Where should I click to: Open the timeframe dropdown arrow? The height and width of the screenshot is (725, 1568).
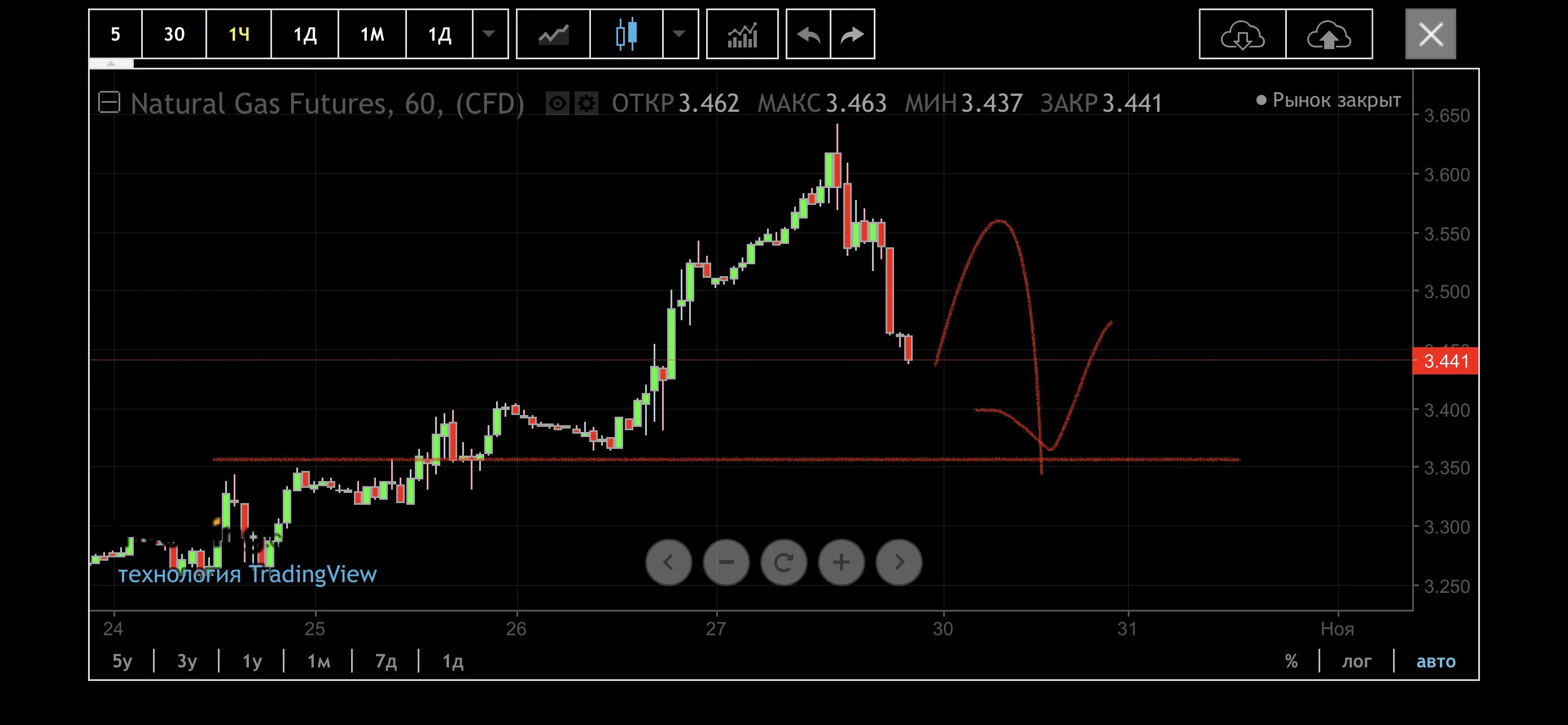(490, 34)
